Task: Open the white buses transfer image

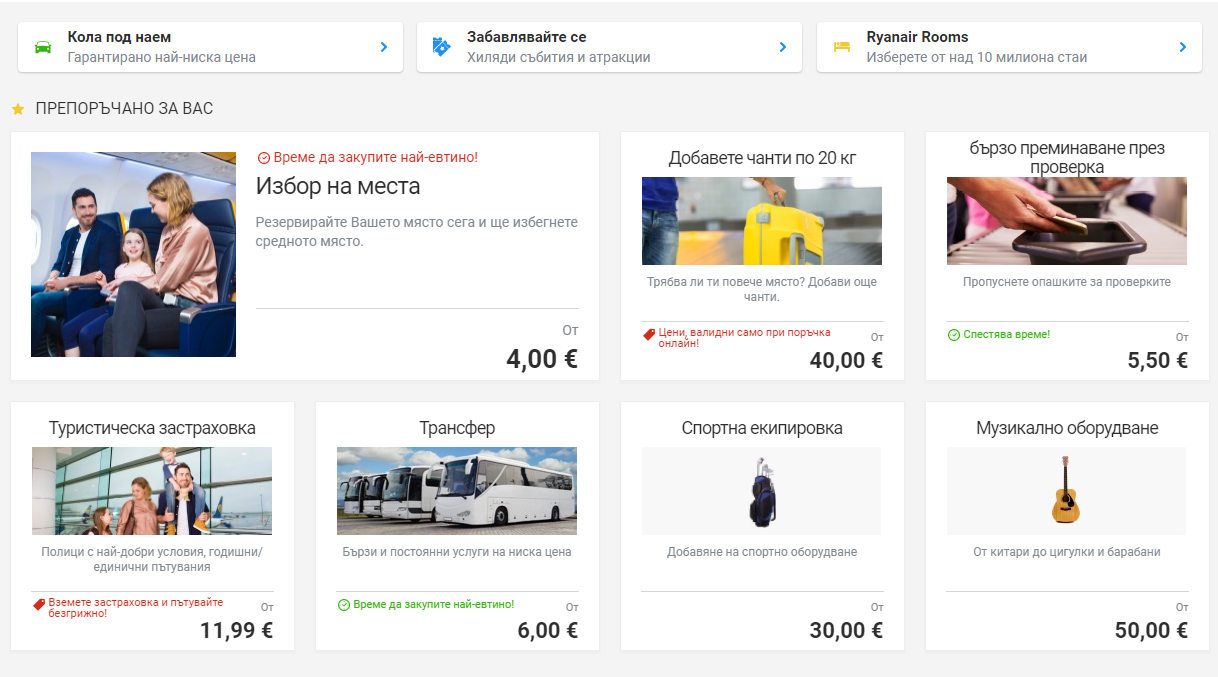Action: click(x=457, y=490)
